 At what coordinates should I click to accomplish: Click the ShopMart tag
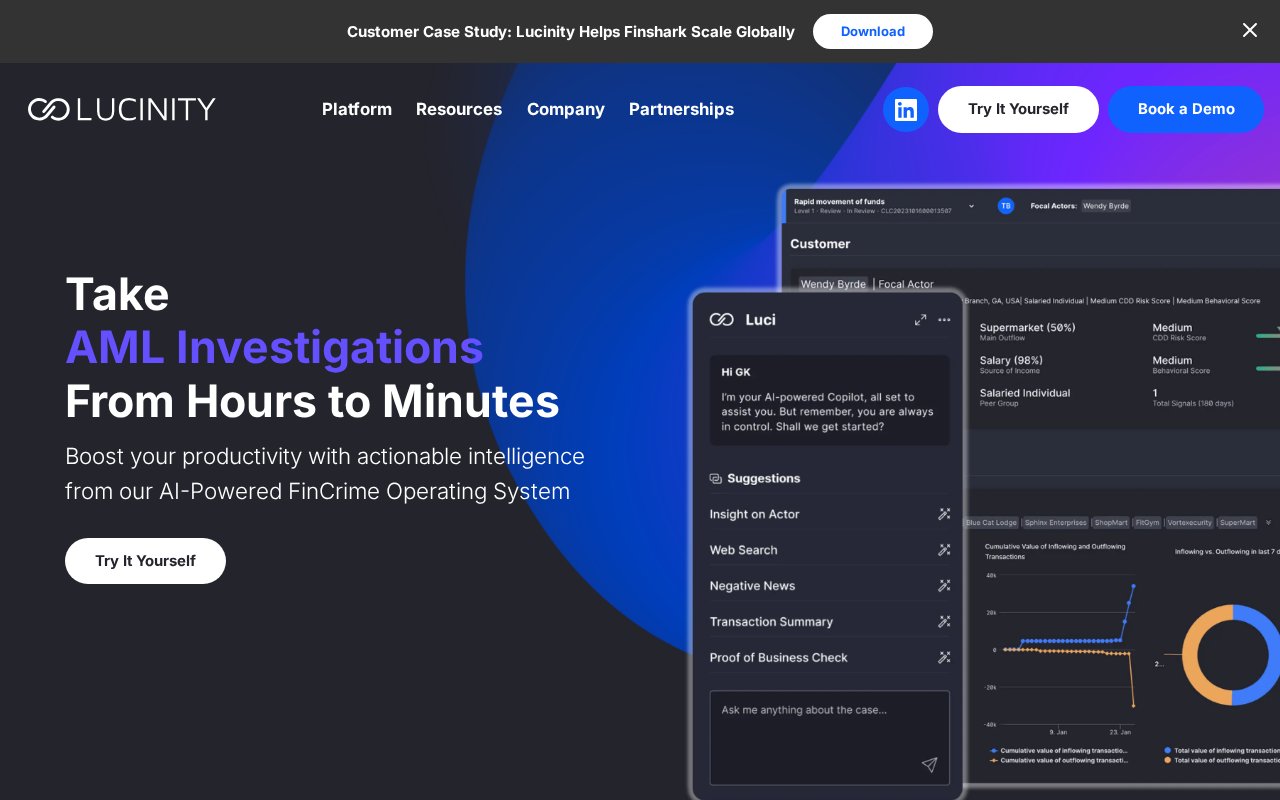click(1111, 523)
